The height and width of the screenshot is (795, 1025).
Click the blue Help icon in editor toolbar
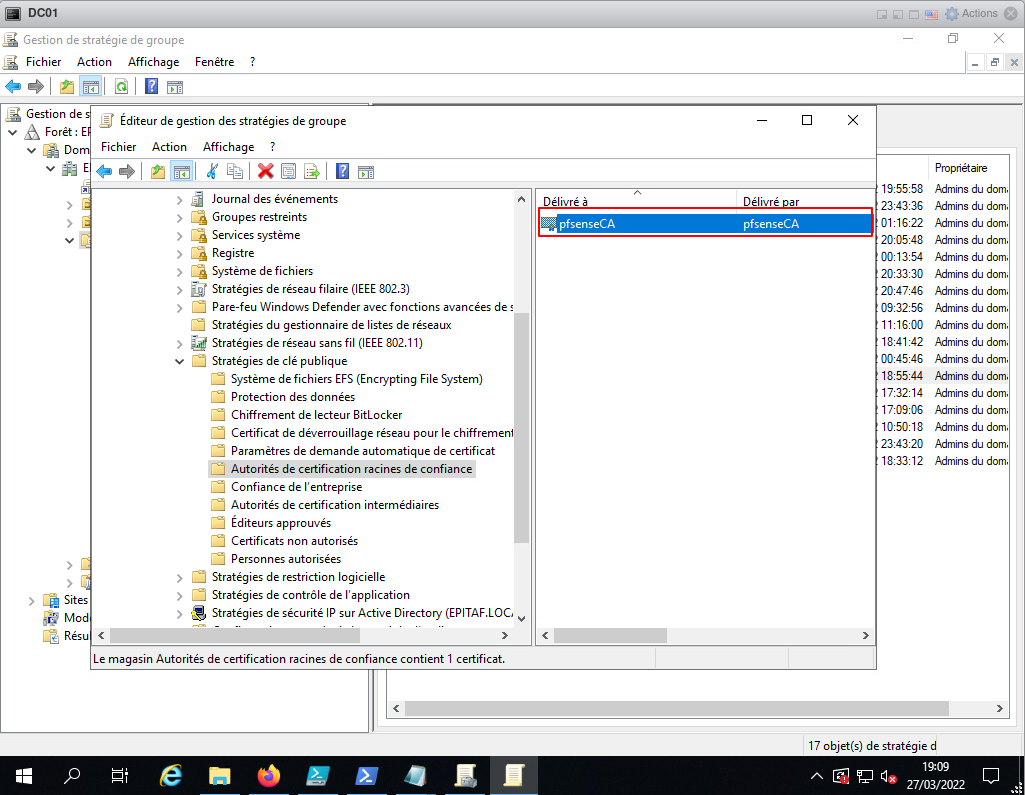click(342, 171)
